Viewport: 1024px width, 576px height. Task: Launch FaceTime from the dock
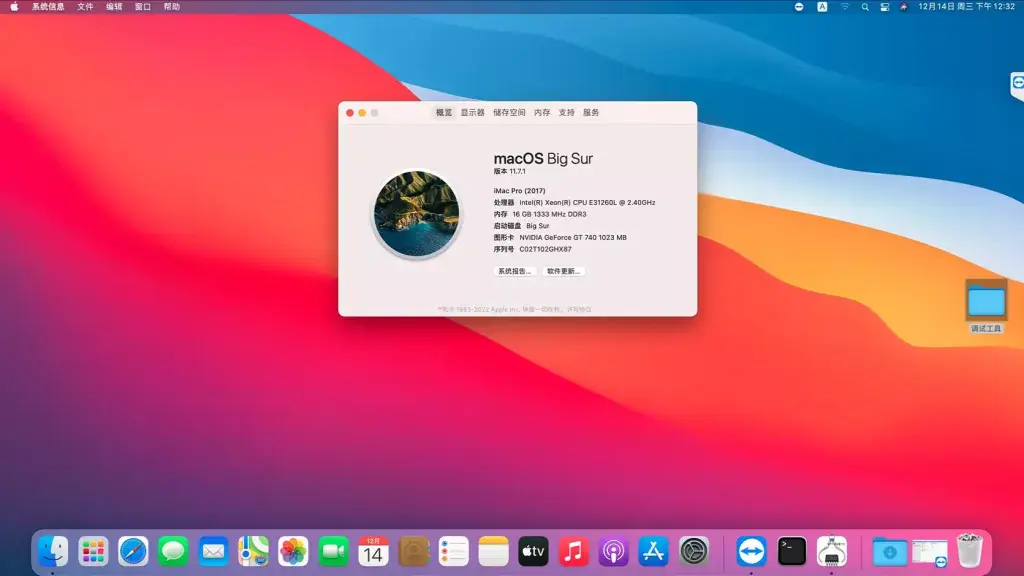pyautogui.click(x=334, y=552)
